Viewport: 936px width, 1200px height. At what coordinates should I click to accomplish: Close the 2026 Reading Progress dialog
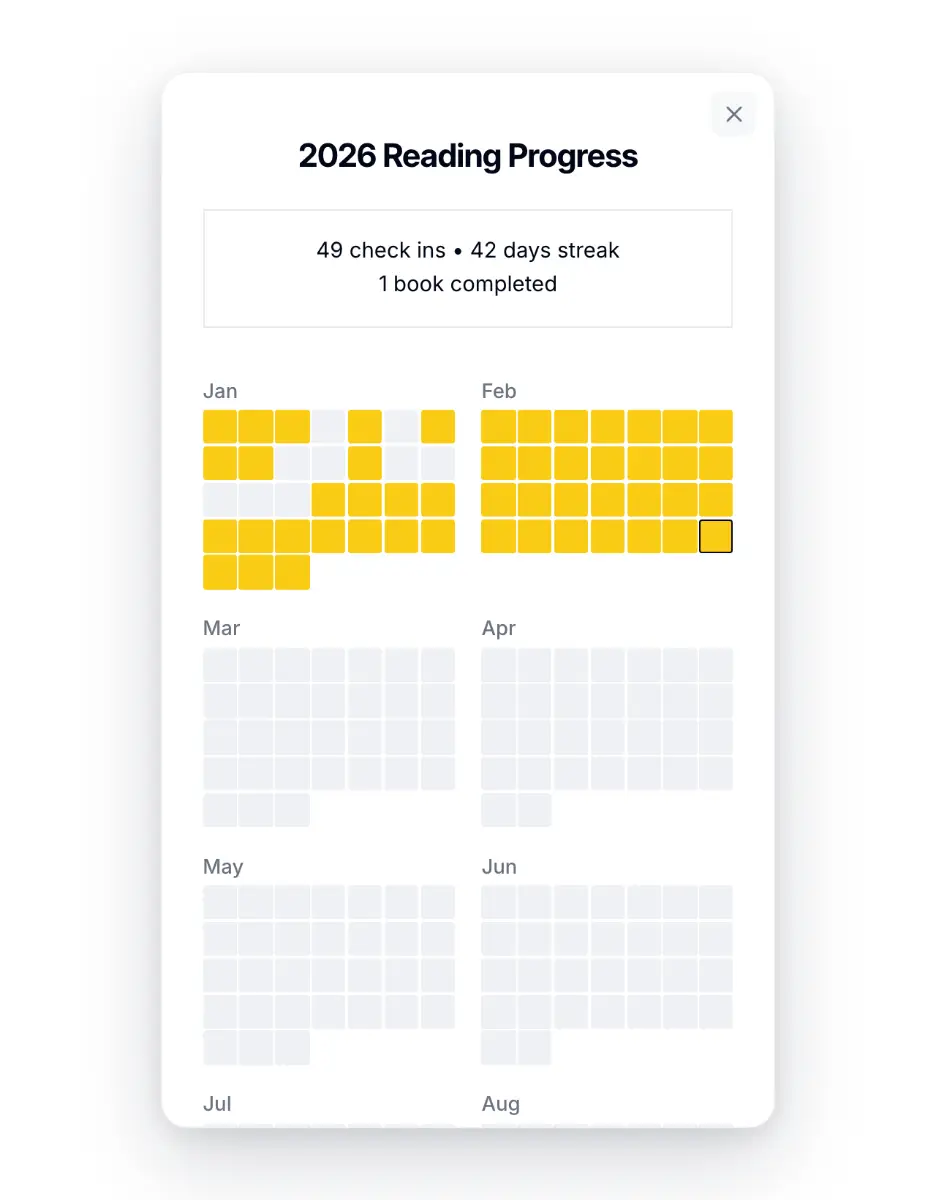tap(734, 114)
